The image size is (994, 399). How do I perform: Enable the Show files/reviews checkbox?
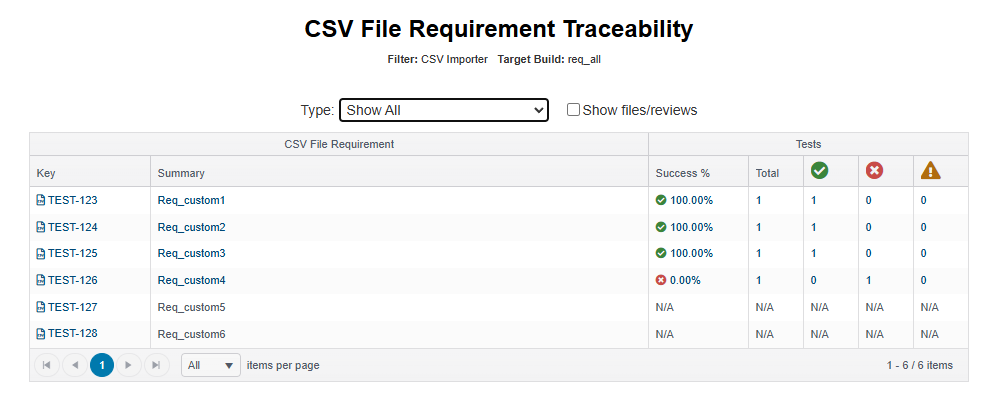(573, 110)
